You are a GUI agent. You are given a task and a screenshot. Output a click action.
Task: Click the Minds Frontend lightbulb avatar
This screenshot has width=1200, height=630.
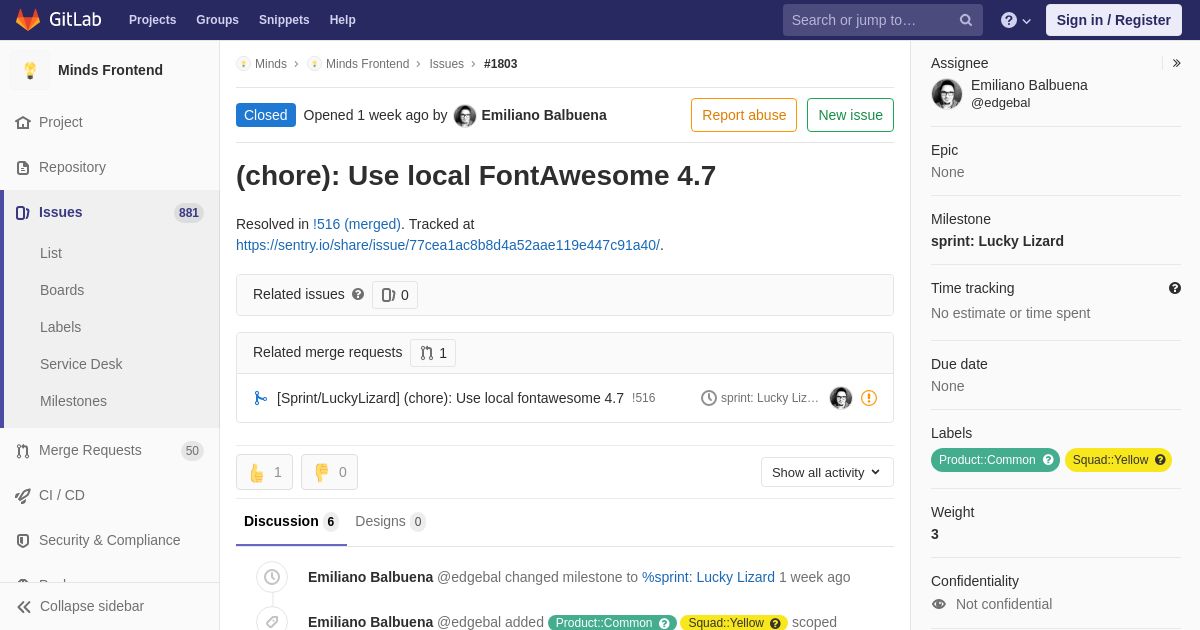click(x=30, y=70)
